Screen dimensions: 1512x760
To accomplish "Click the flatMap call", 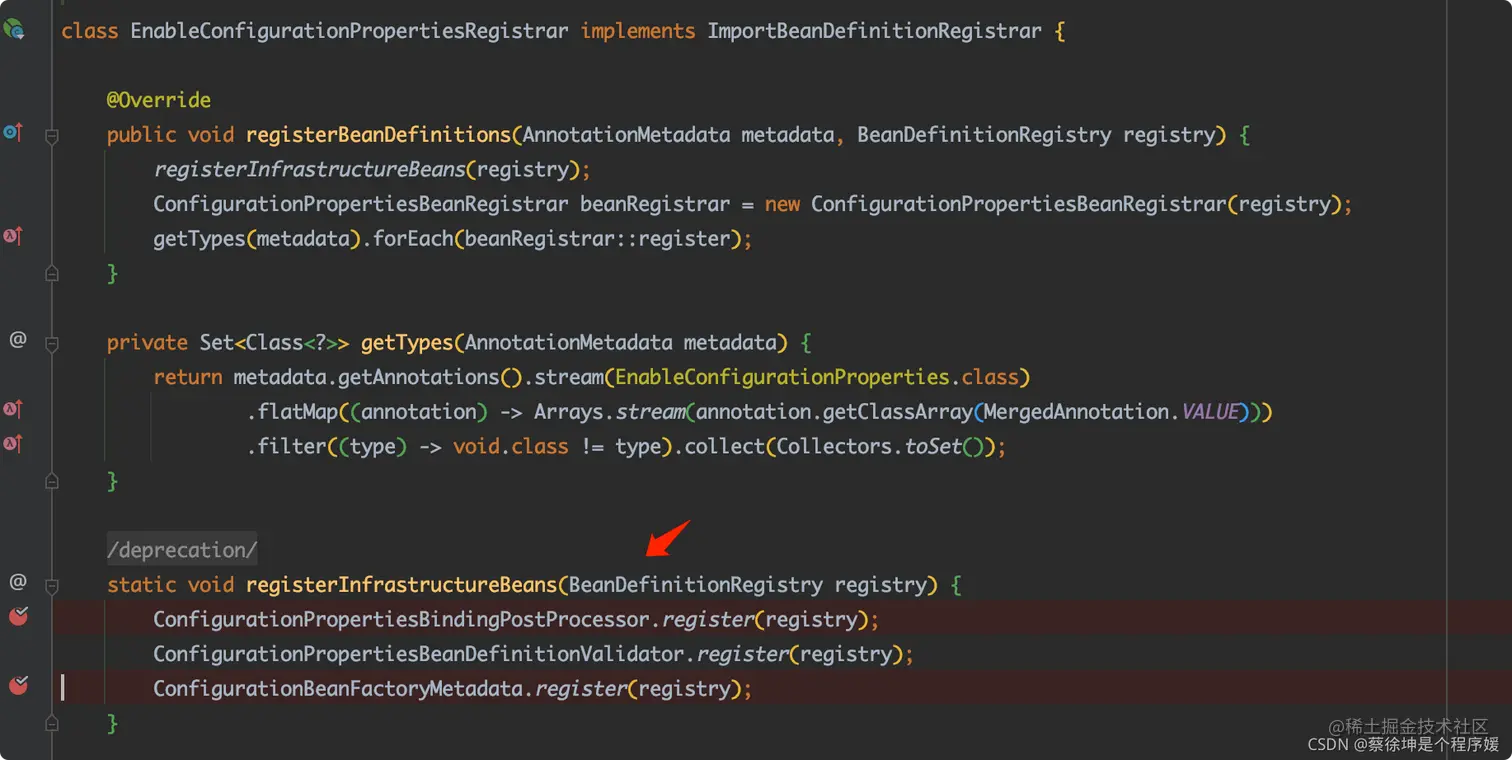I will point(298,412).
